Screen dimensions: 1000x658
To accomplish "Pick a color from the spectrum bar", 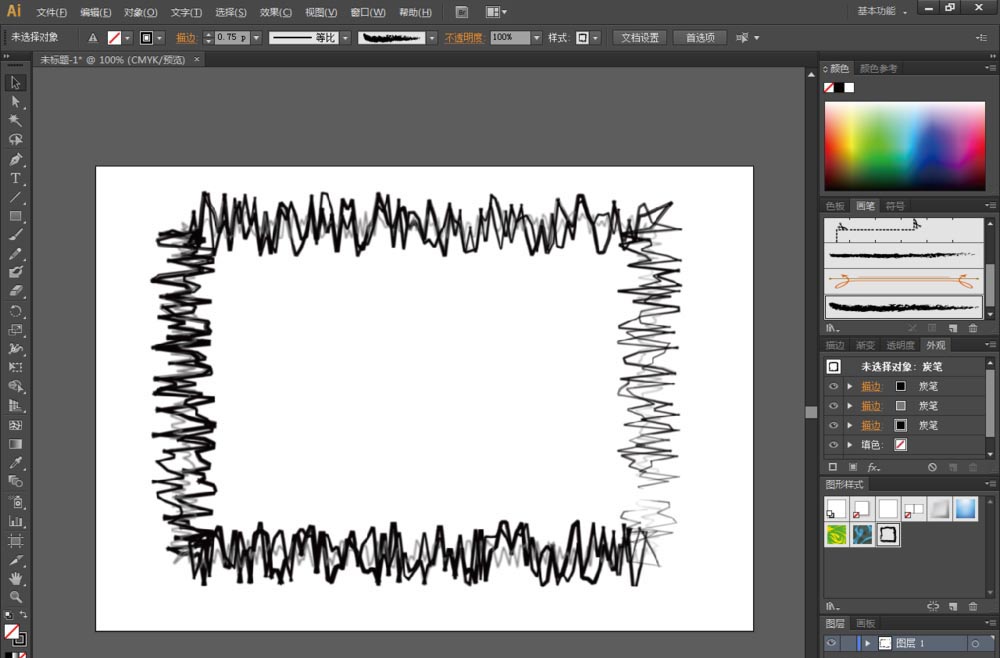I will tap(904, 146).
